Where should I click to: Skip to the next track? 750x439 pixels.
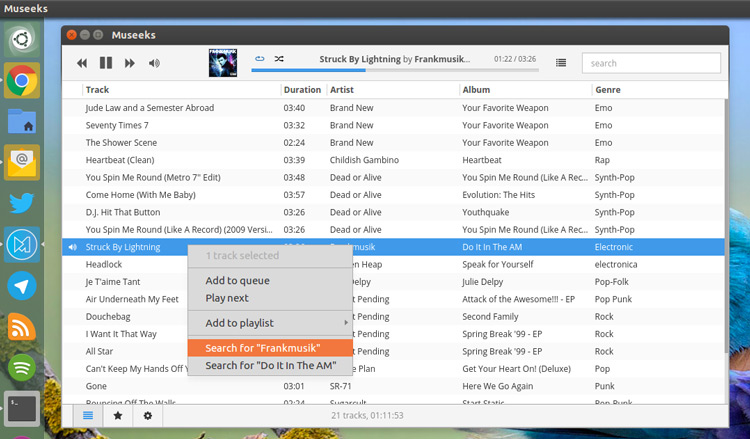click(x=130, y=63)
